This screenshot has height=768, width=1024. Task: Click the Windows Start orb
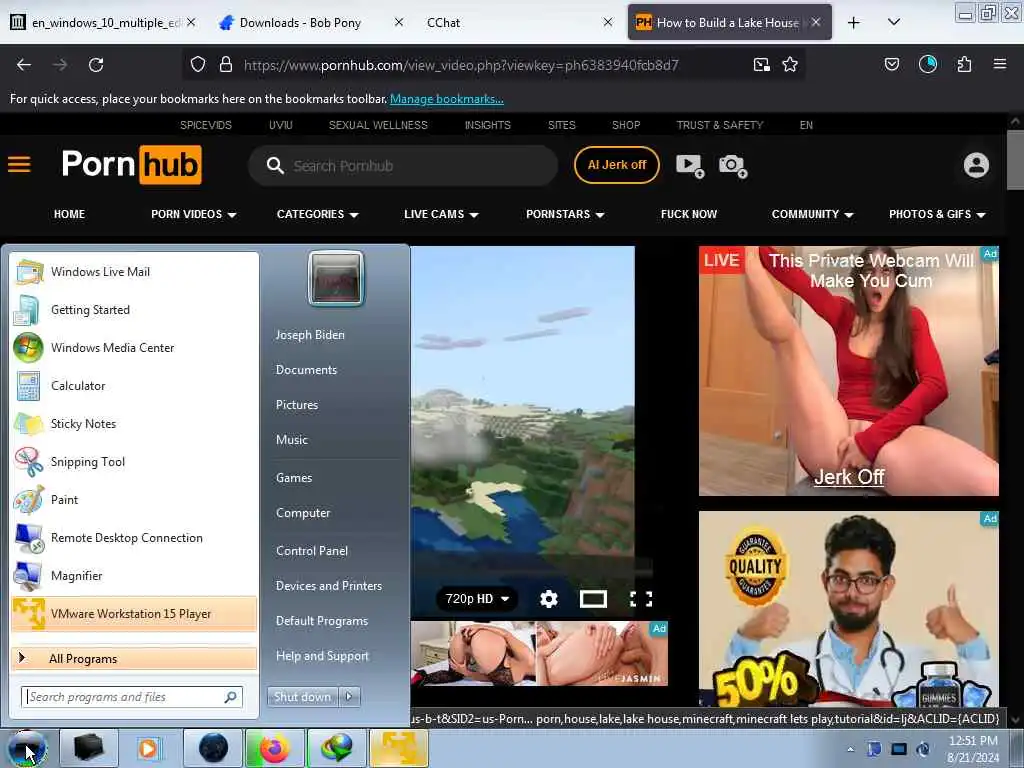coord(27,748)
